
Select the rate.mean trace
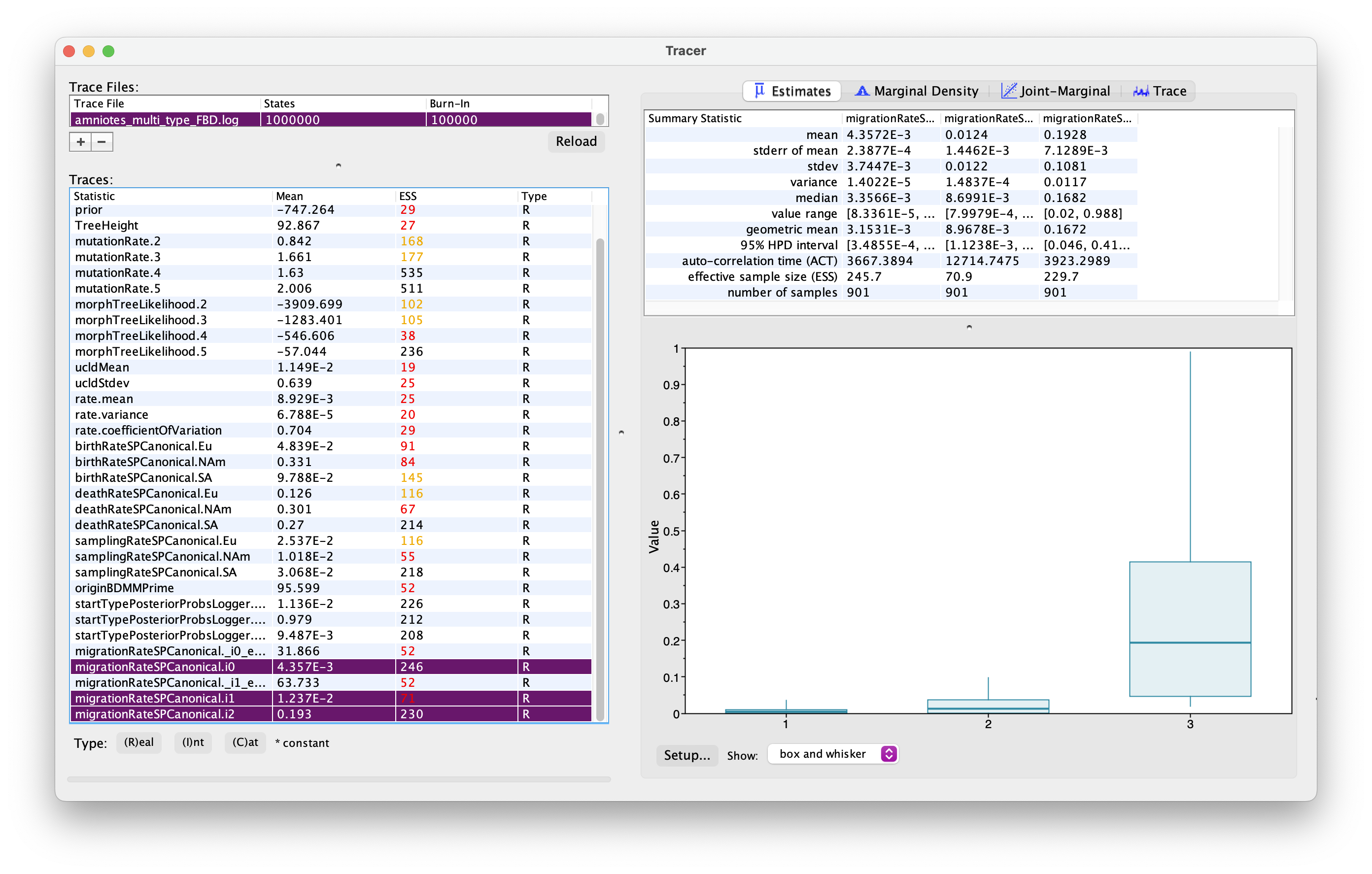331,399
